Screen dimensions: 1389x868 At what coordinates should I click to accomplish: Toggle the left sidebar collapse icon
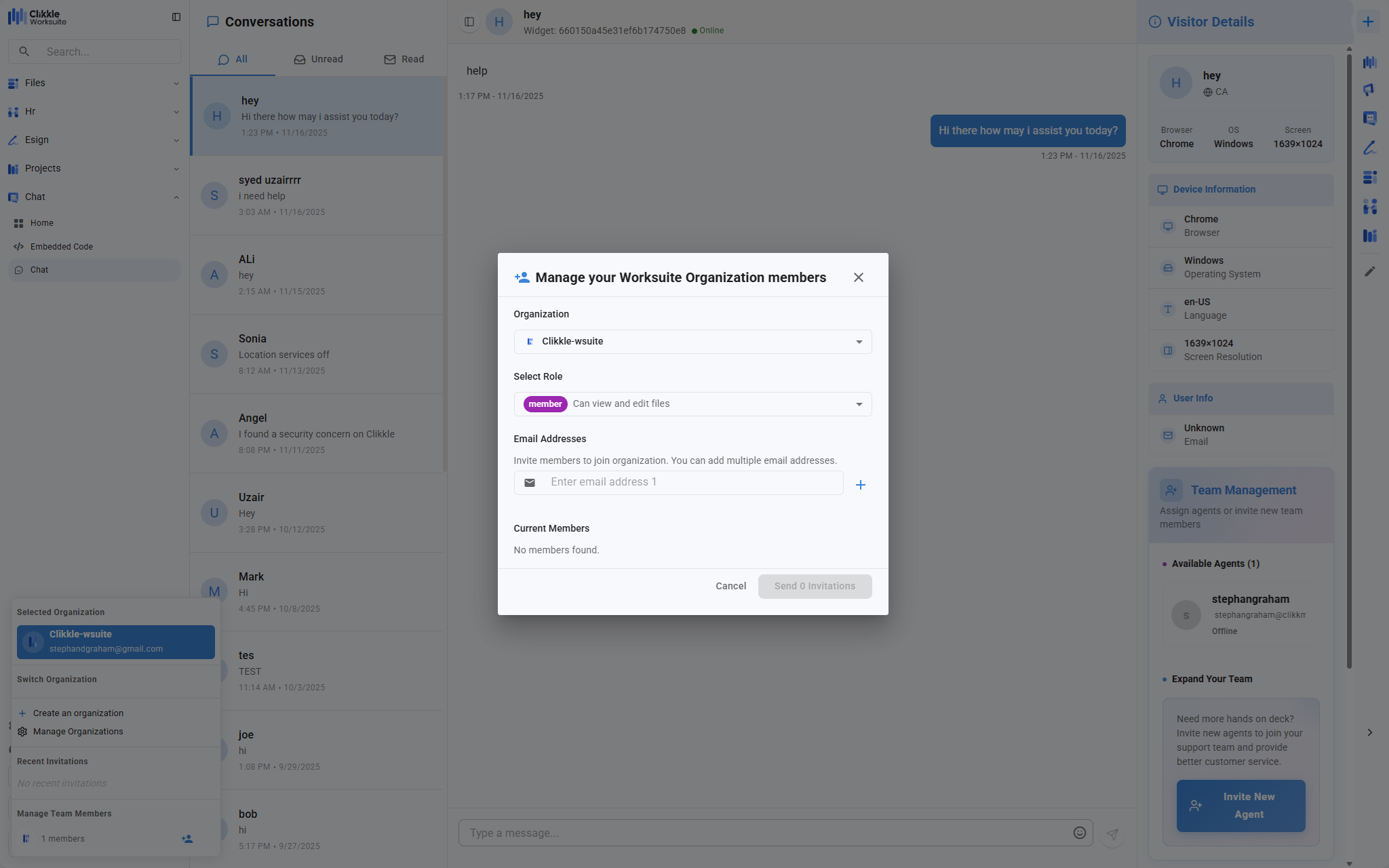point(176,17)
